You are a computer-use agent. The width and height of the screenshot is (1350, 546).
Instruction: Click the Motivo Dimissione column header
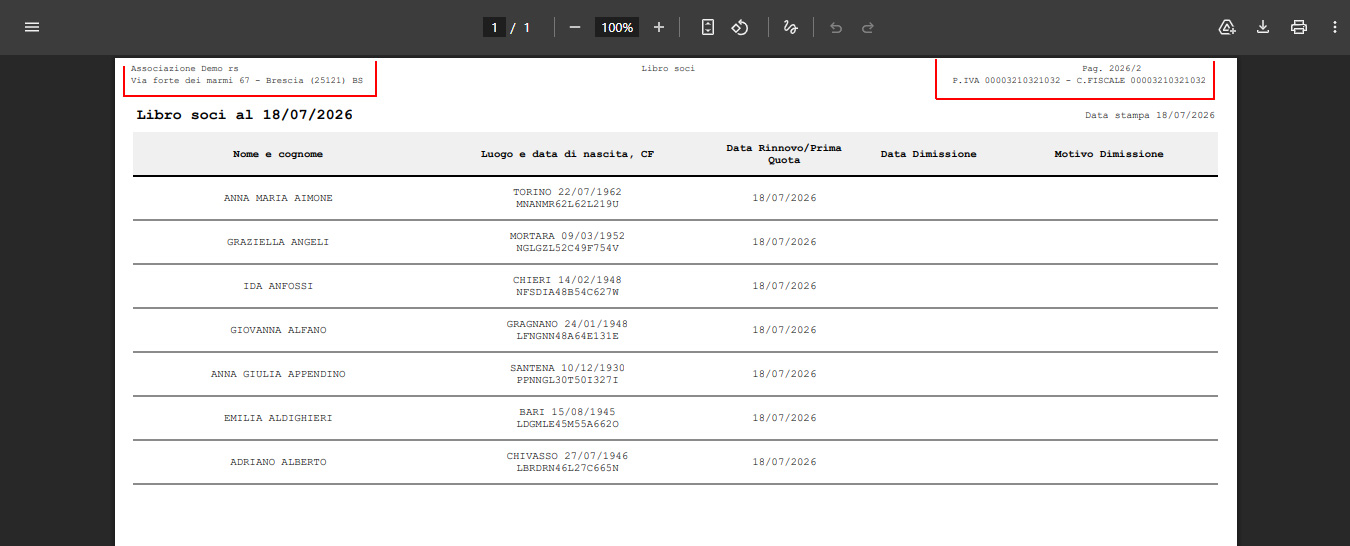pos(1109,154)
